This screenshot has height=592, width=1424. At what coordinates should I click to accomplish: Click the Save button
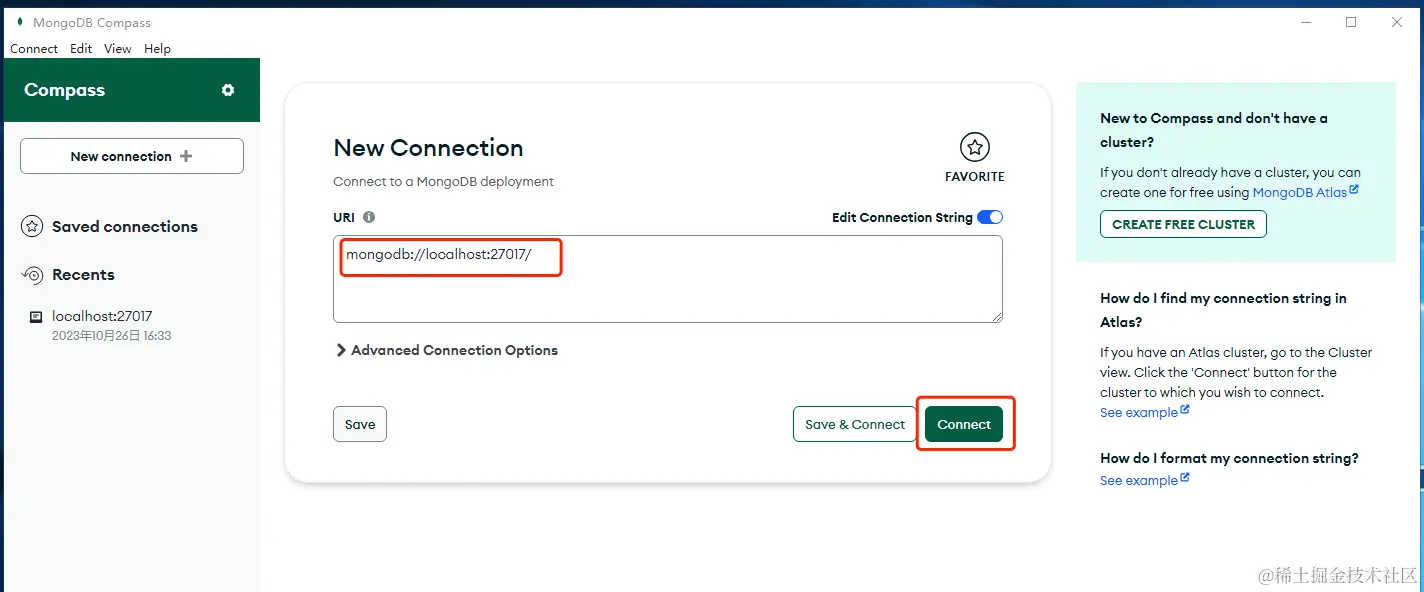tap(360, 424)
